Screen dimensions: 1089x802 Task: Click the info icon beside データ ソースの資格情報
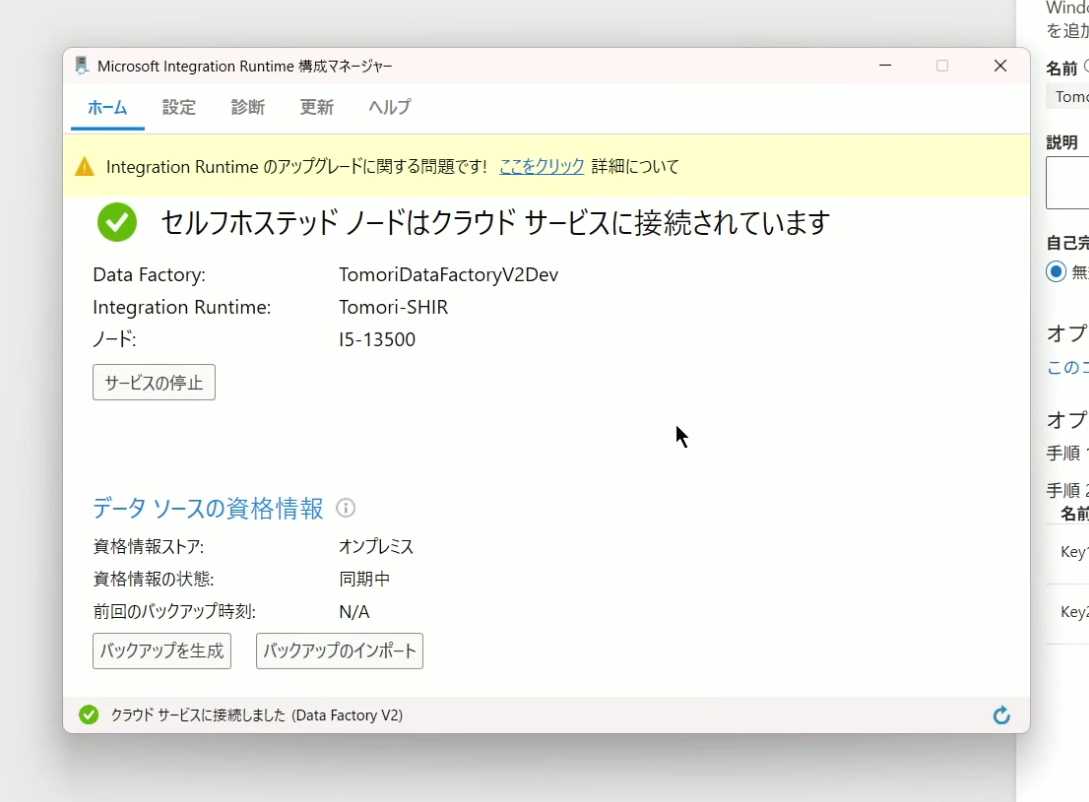[346, 508]
